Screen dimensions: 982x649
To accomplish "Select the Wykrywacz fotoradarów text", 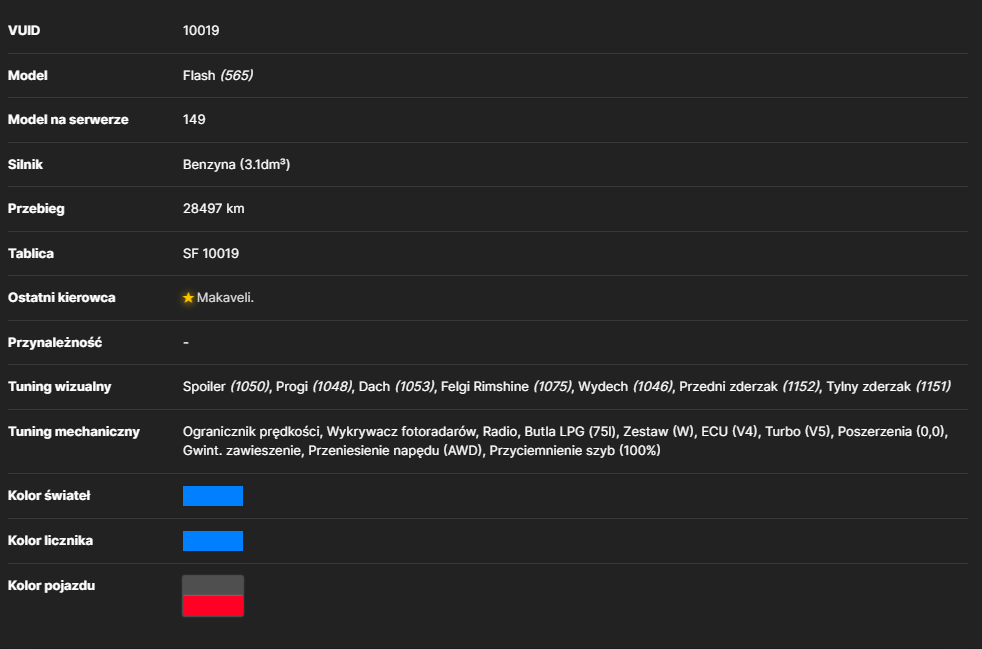I will (x=401, y=432).
